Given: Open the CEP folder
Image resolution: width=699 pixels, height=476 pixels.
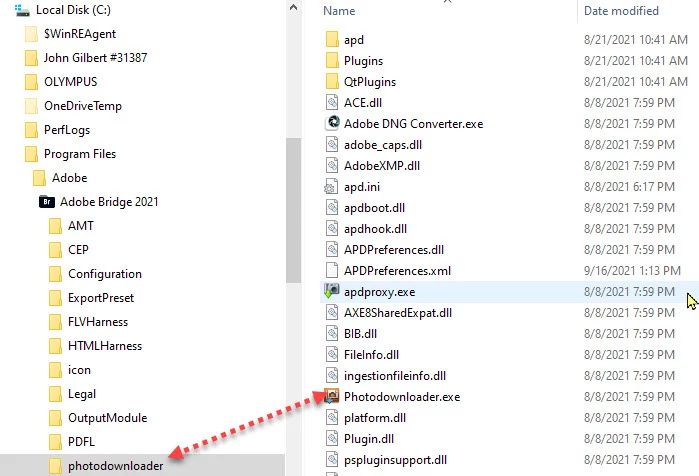Looking at the screenshot, I should coord(69,250).
